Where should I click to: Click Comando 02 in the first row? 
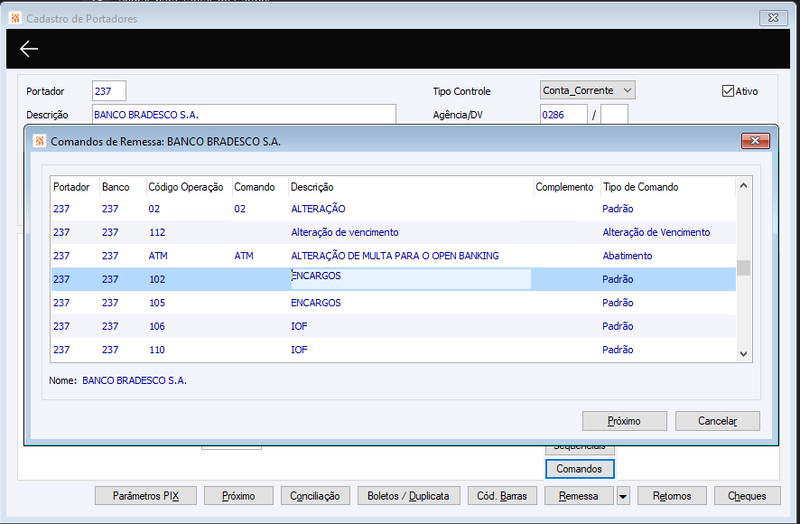click(240, 209)
